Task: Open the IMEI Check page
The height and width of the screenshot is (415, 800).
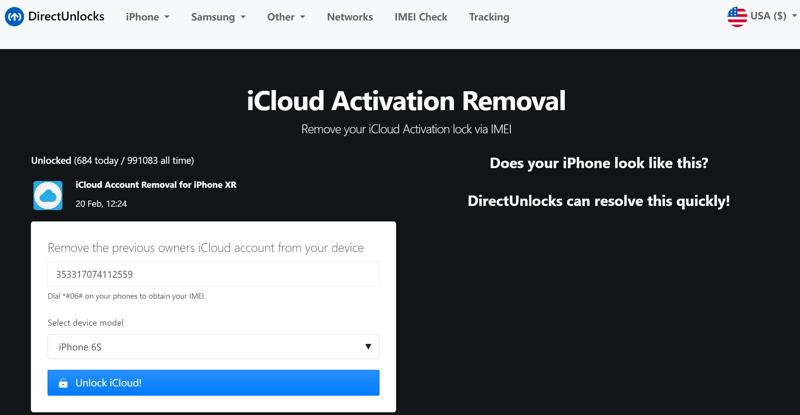Action: (420, 17)
